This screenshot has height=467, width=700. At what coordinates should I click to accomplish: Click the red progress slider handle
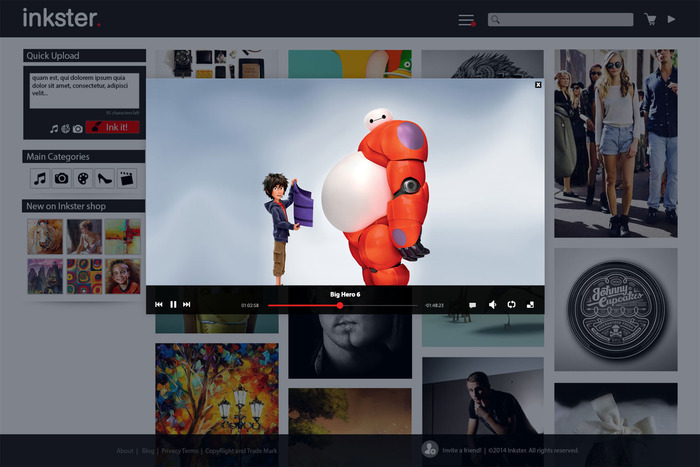point(340,305)
